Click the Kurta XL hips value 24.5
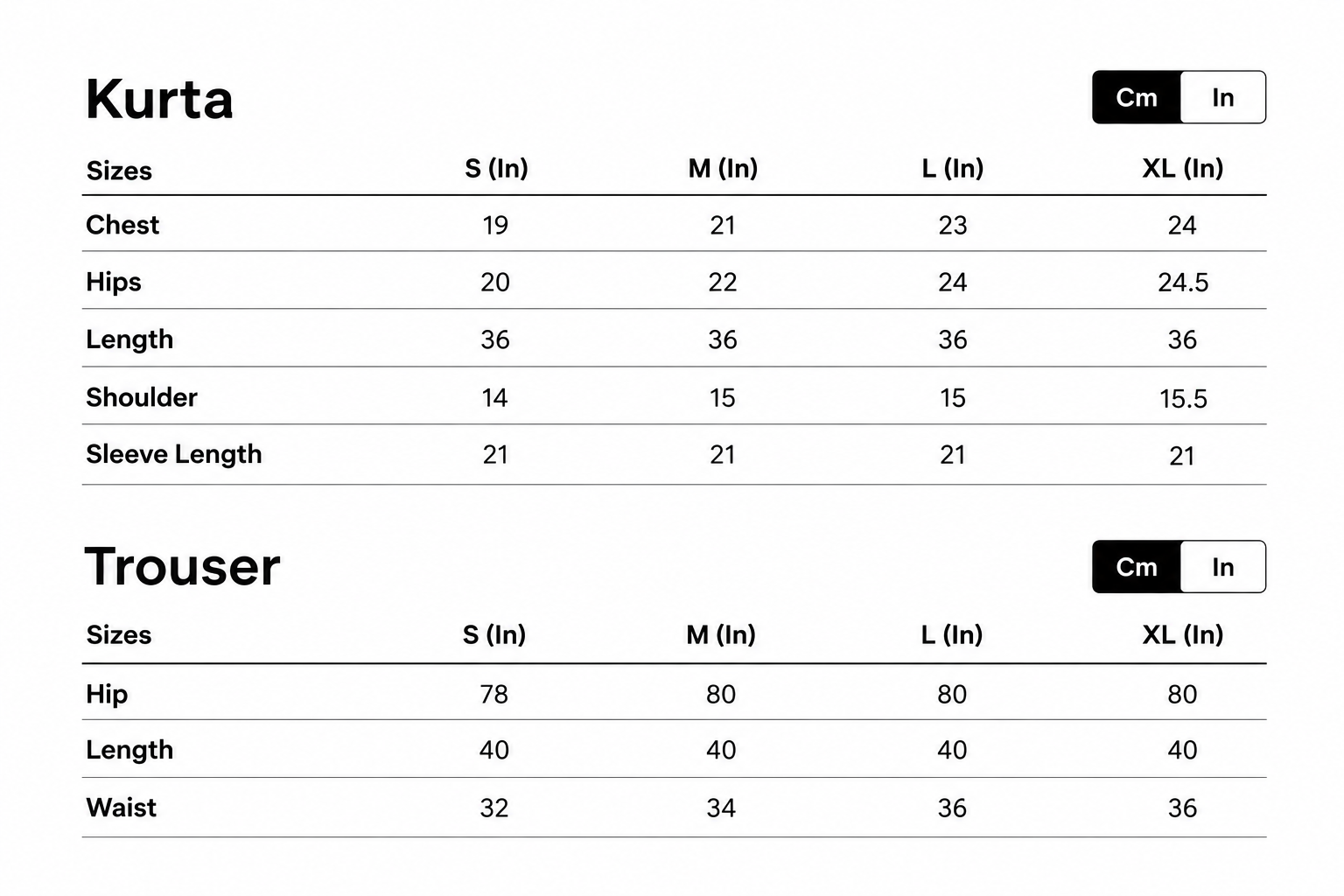Viewport: 1344px width, 896px height. [1183, 283]
